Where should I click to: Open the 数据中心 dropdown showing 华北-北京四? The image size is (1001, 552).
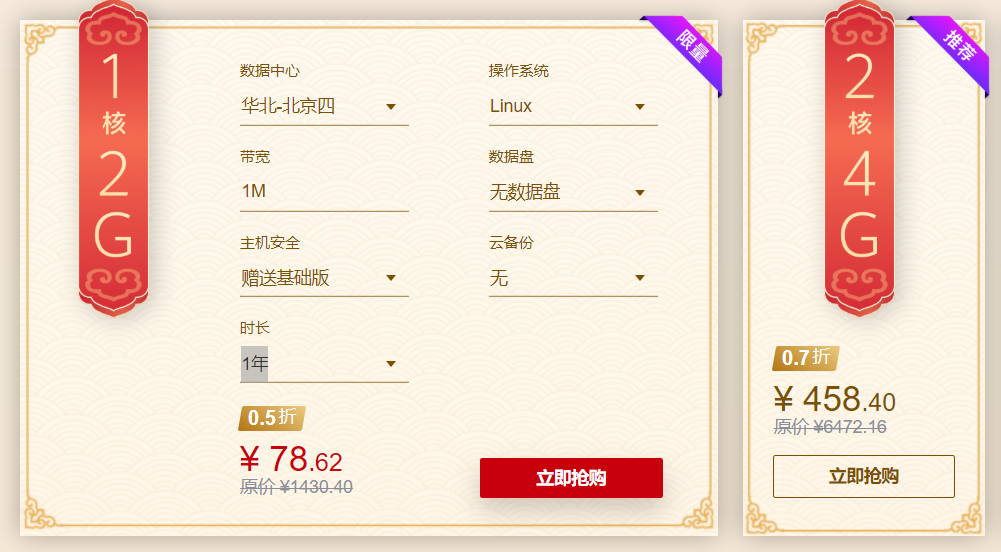323,107
